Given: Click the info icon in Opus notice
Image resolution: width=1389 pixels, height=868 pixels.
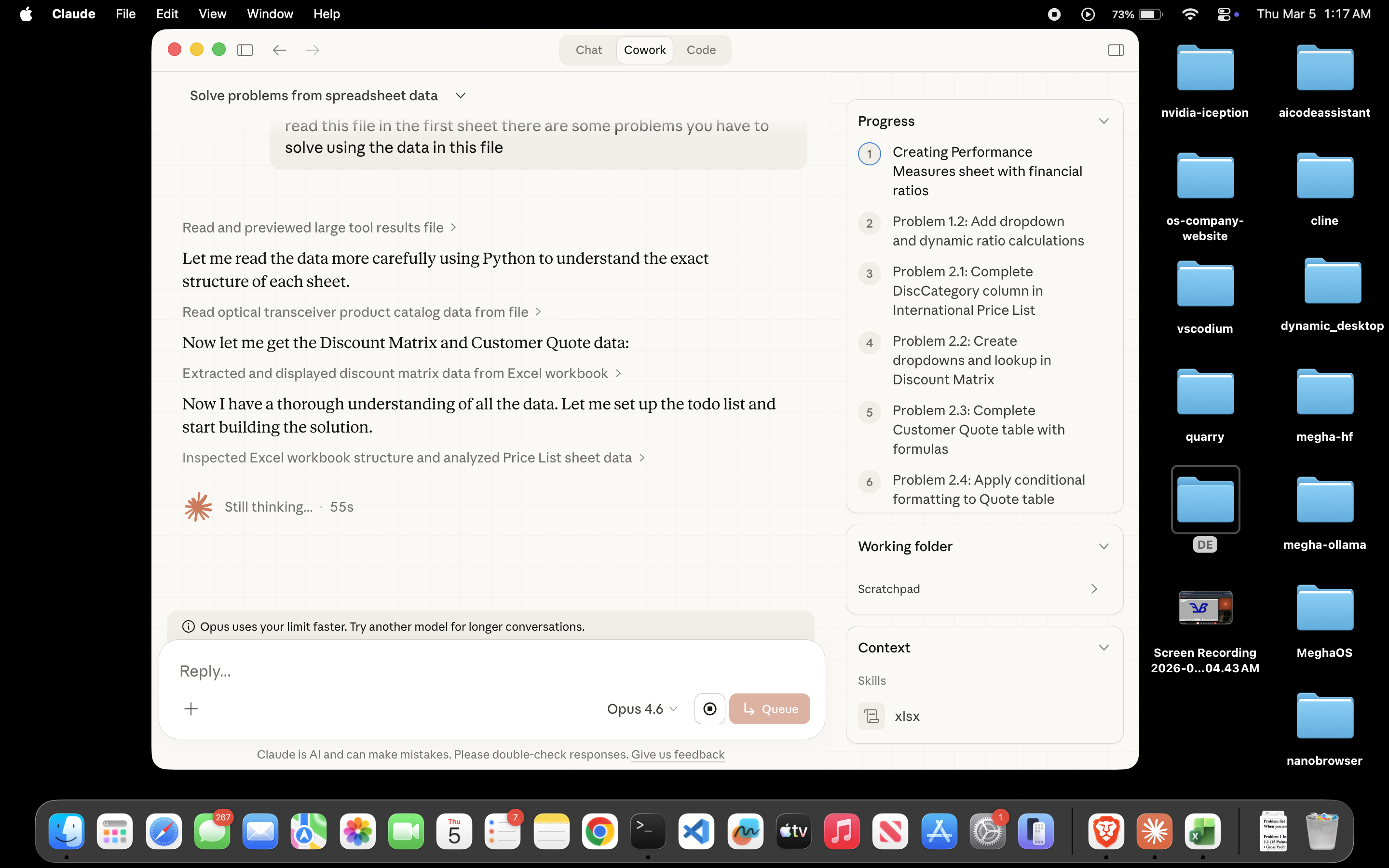Looking at the screenshot, I should tap(188, 626).
